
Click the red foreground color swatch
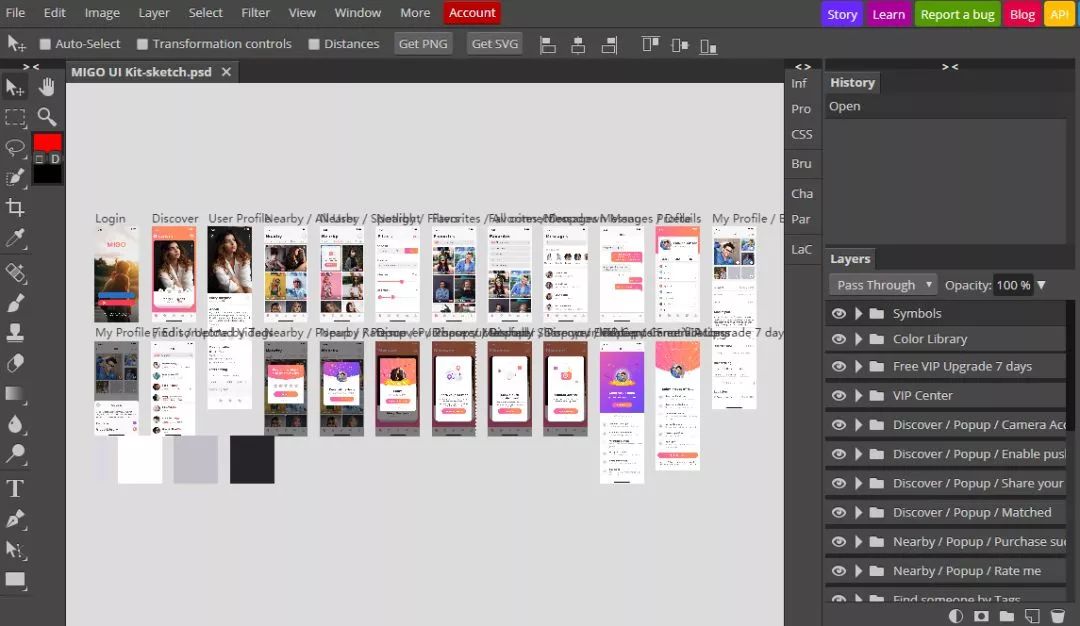tap(48, 143)
